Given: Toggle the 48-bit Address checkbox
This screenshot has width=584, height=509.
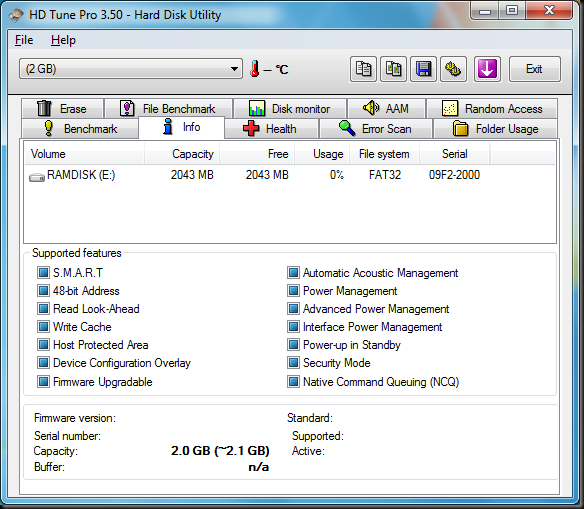Looking at the screenshot, I should tap(43, 290).
